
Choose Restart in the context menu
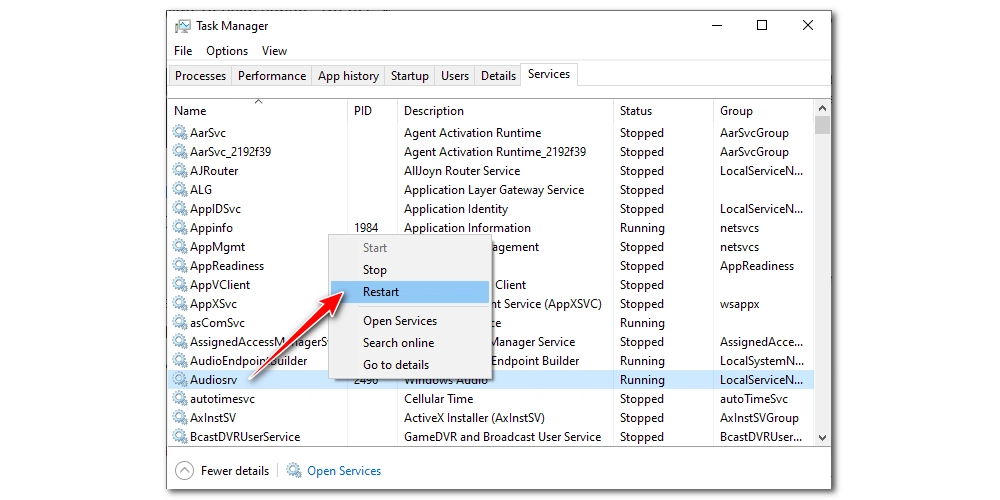coord(409,292)
